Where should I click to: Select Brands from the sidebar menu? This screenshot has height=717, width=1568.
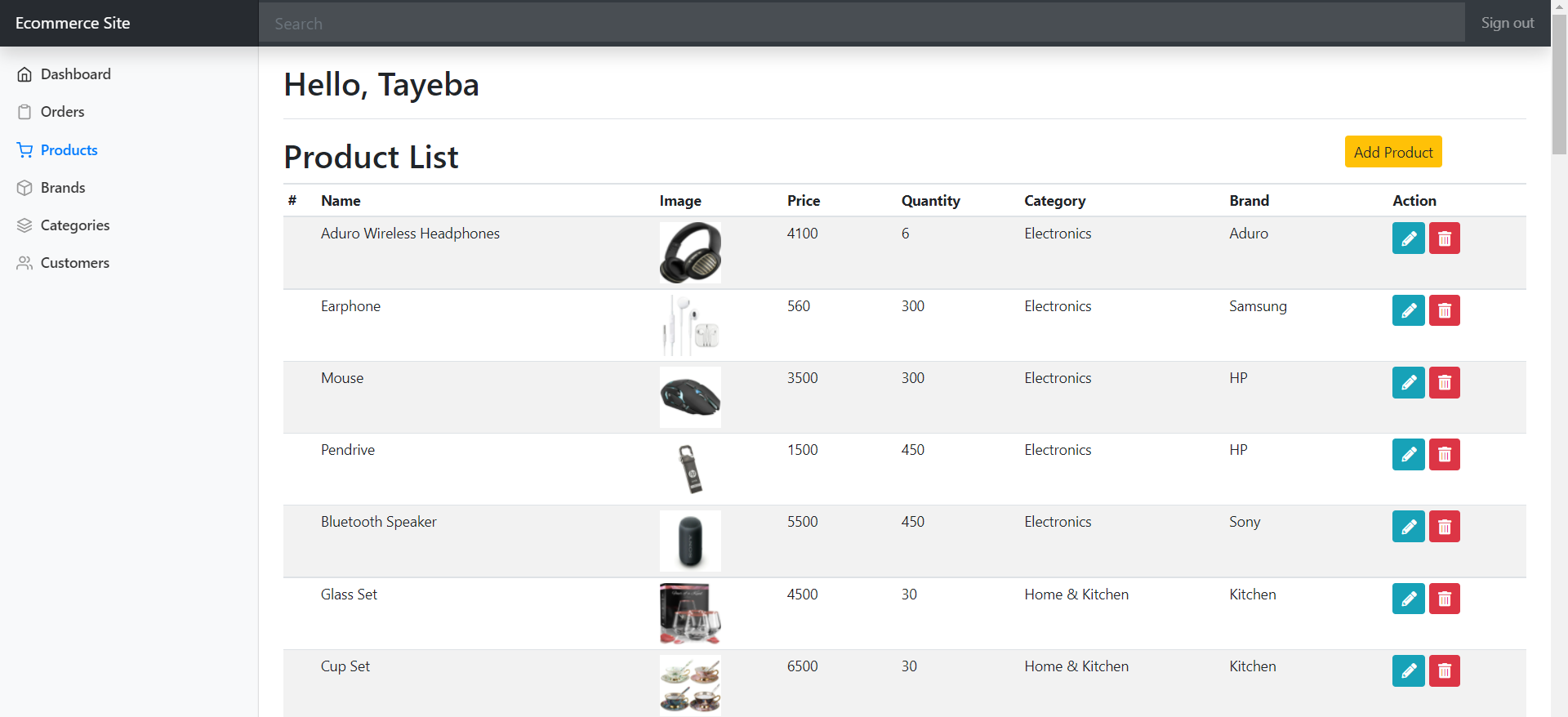tap(63, 187)
